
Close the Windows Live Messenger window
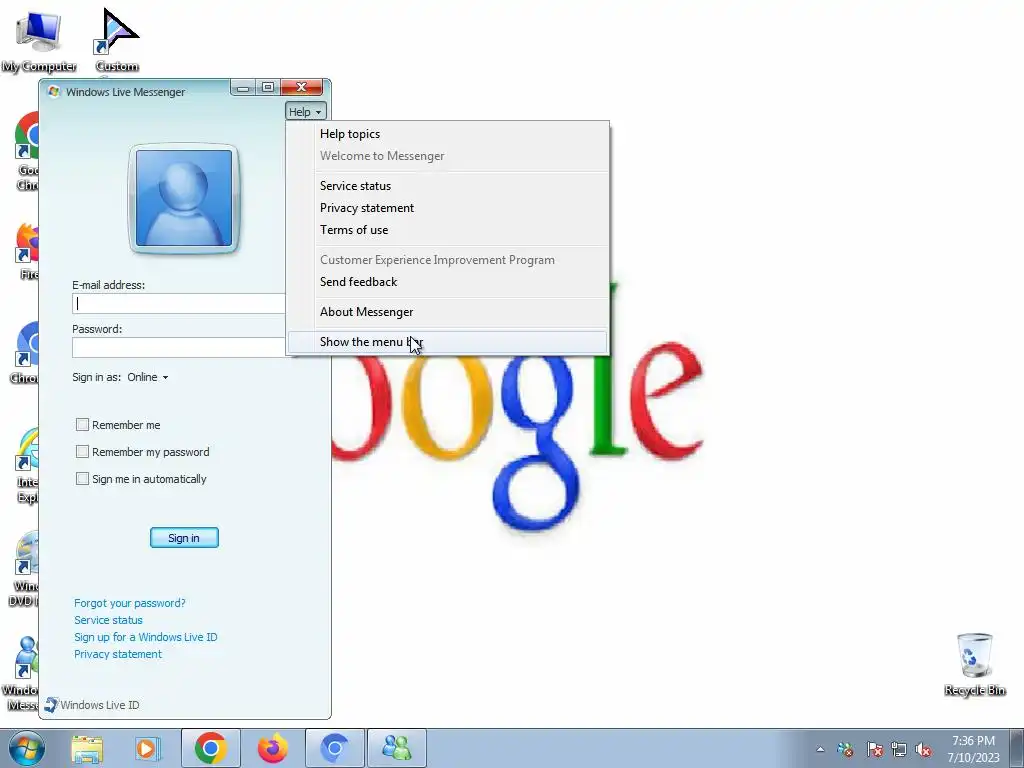click(301, 88)
